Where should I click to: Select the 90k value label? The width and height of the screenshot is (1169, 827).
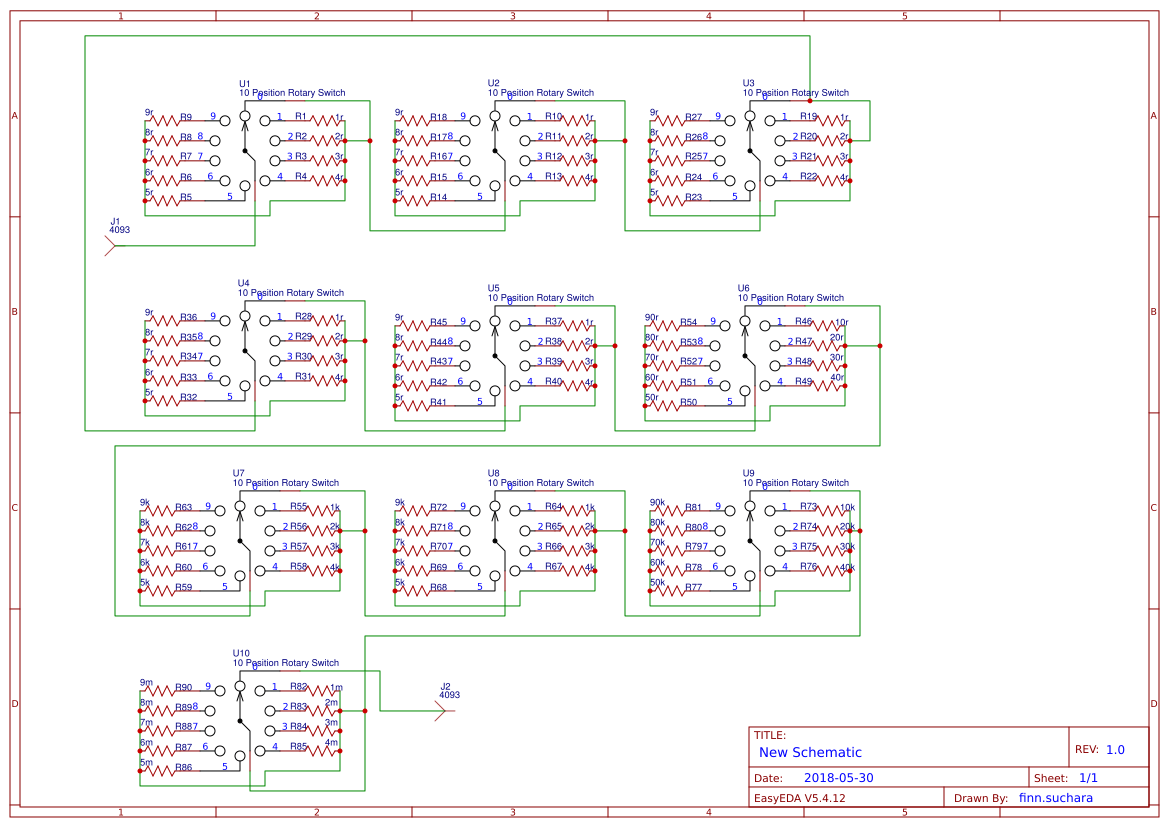point(657,503)
